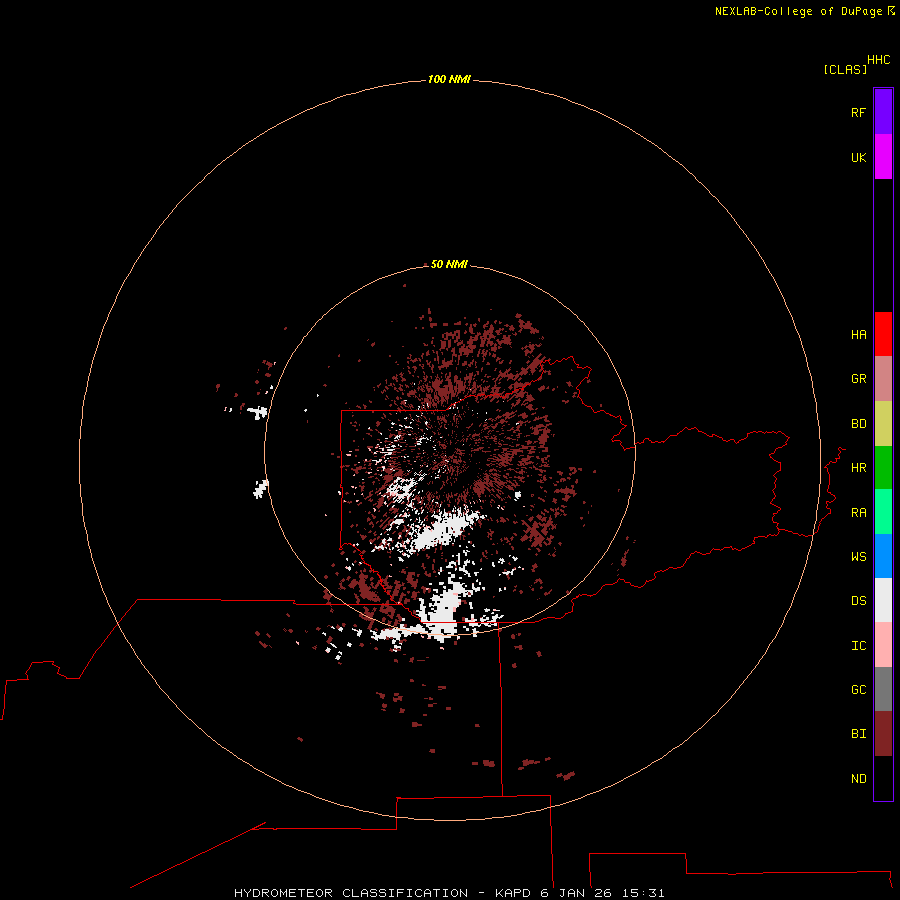Click the KAPD radar station identifier
This screenshot has width=900, height=900.
tap(513, 893)
